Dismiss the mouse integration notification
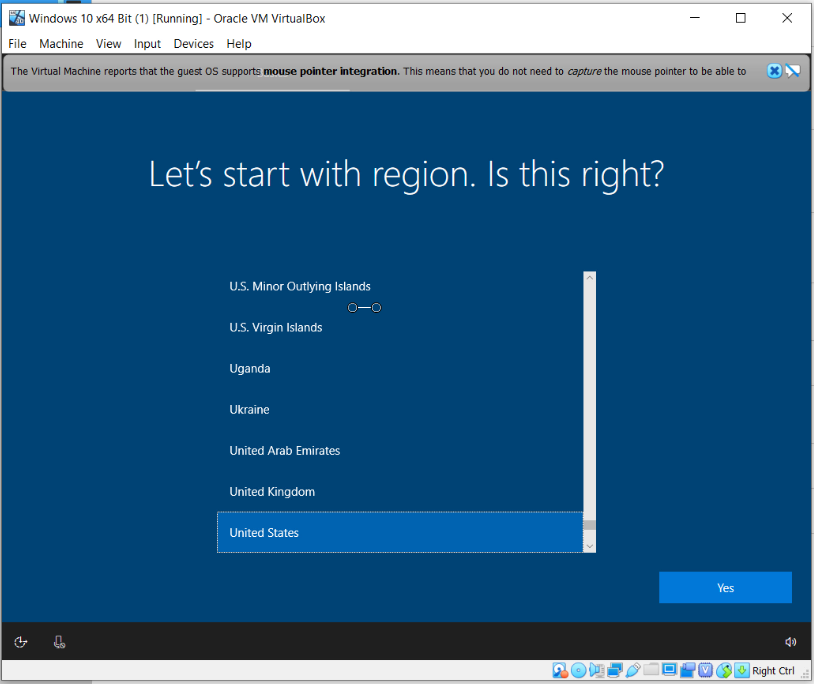This screenshot has width=814, height=684. 774,71
